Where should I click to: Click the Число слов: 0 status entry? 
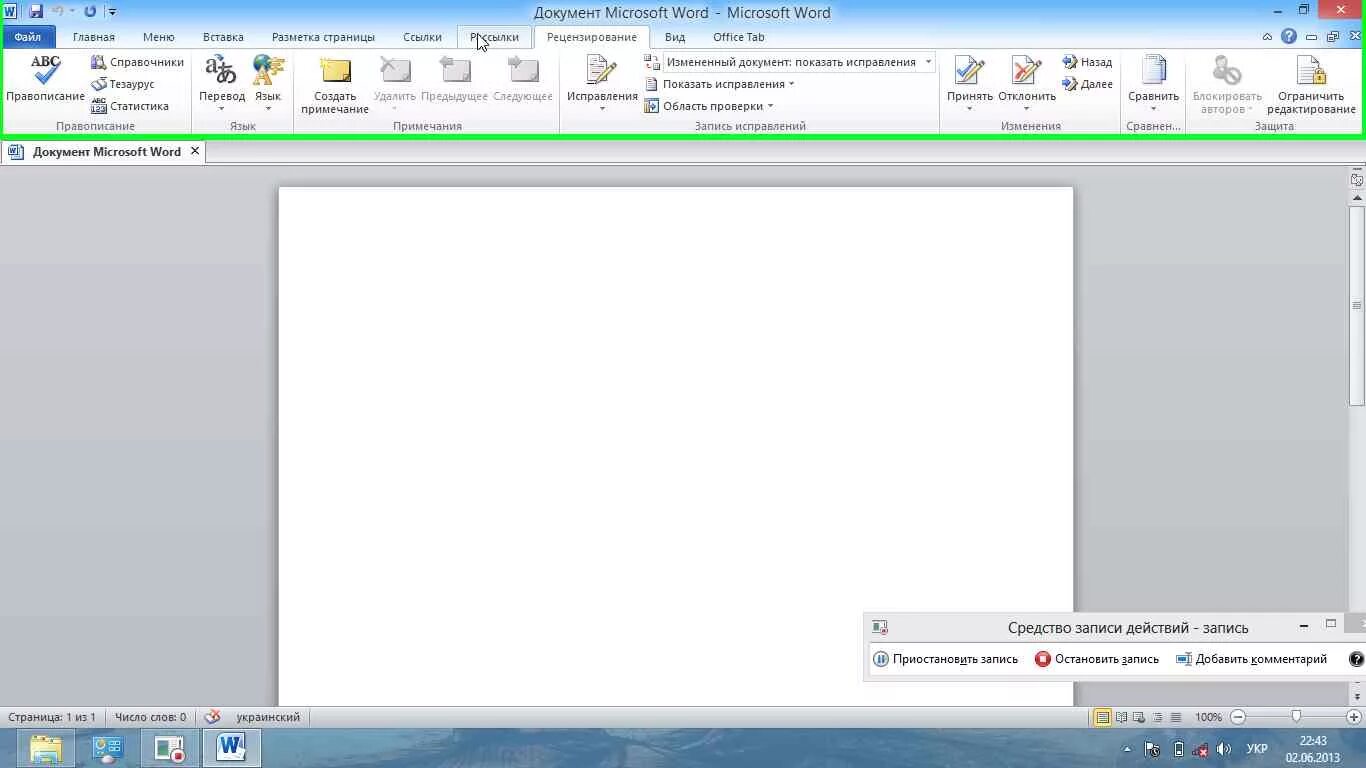pos(150,717)
